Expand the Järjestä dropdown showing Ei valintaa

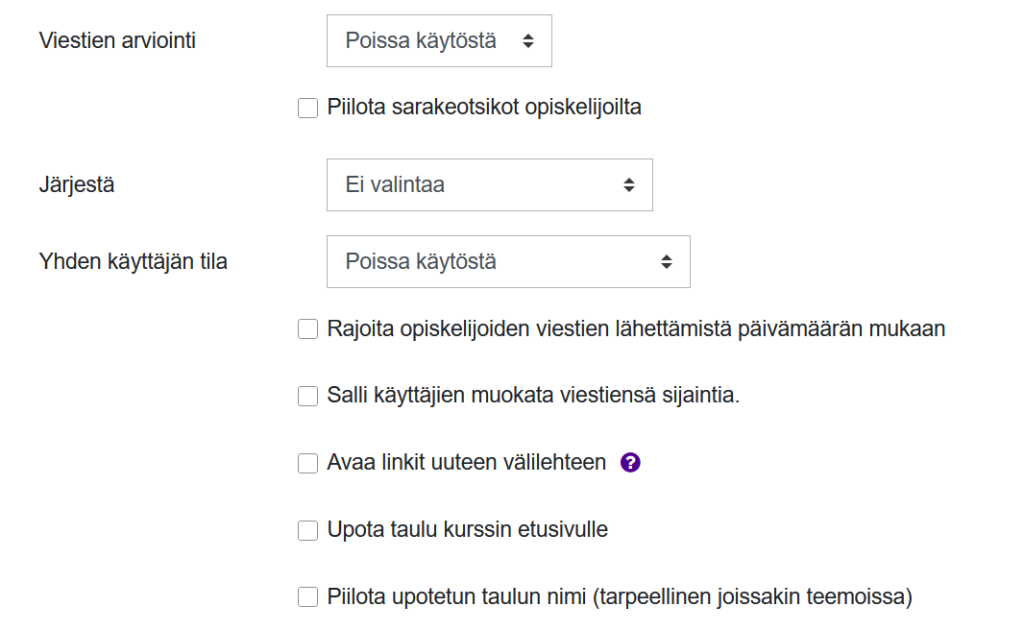point(489,185)
